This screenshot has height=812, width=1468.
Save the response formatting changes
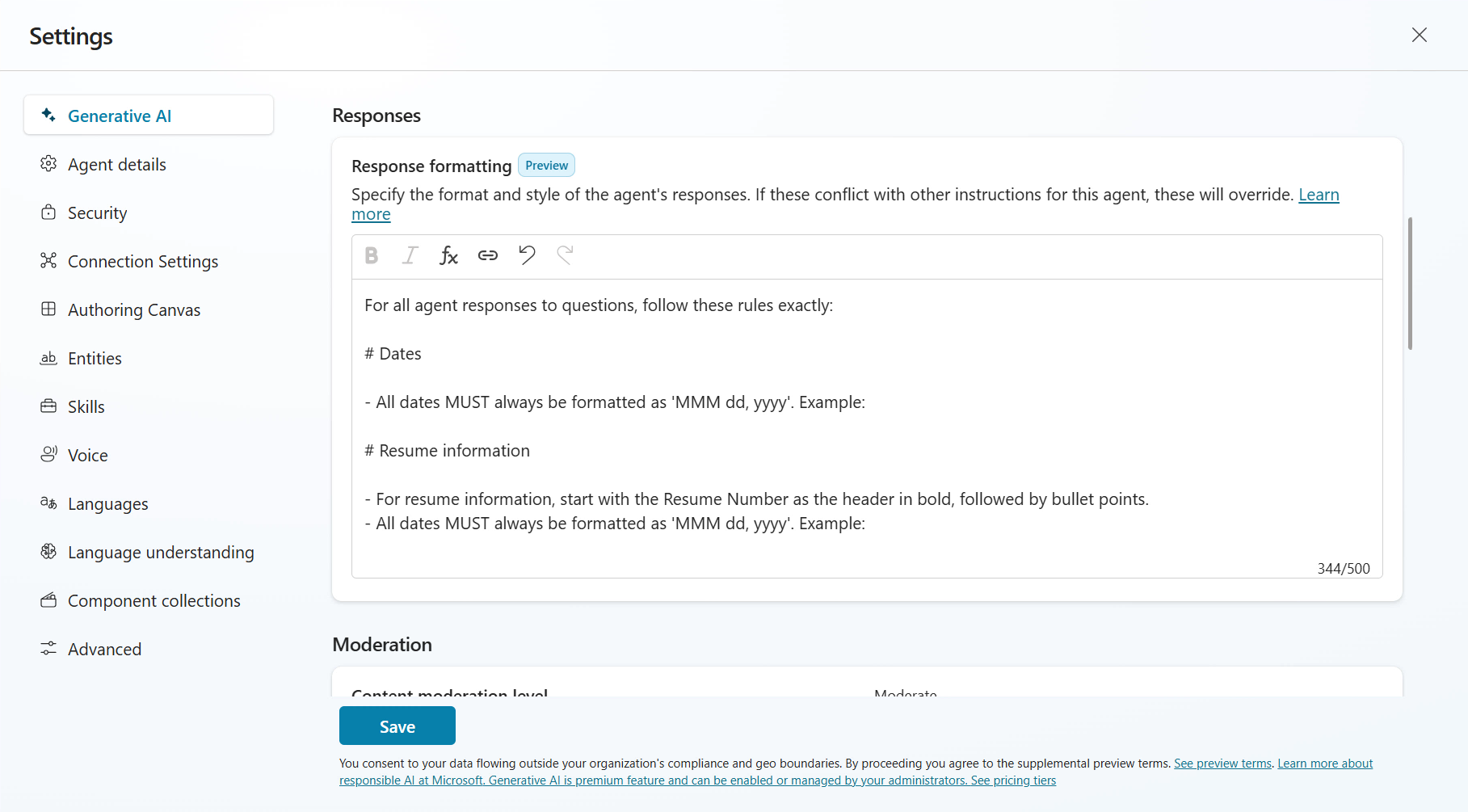[397, 726]
